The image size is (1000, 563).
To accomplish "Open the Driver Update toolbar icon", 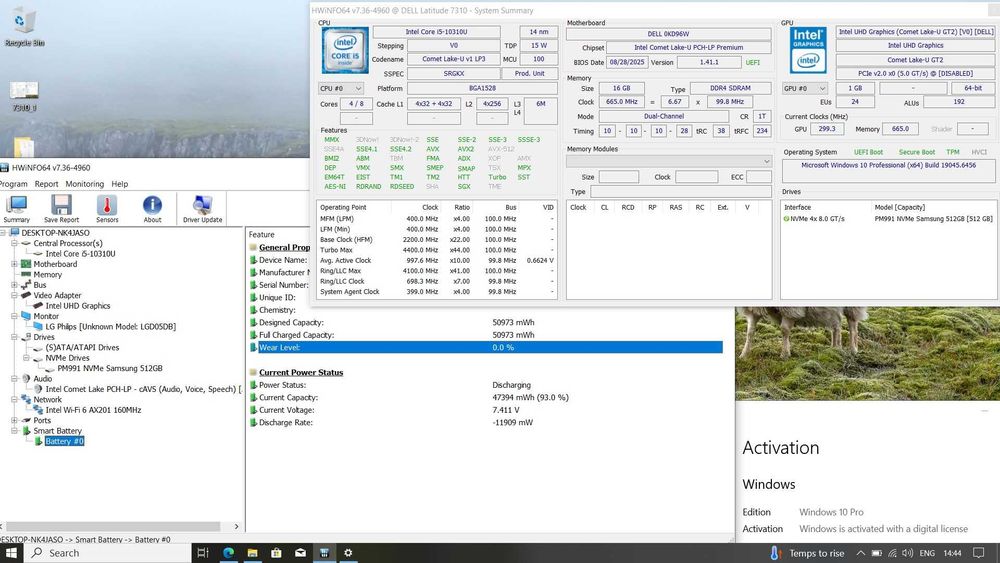I will (202, 209).
